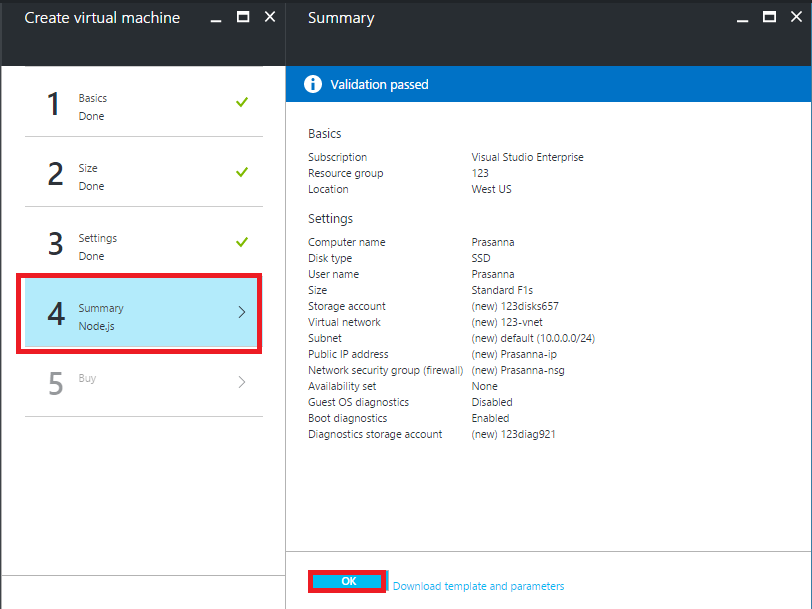Image resolution: width=812 pixels, height=609 pixels.
Task: Open step 1 Basics
Action: tap(140, 102)
